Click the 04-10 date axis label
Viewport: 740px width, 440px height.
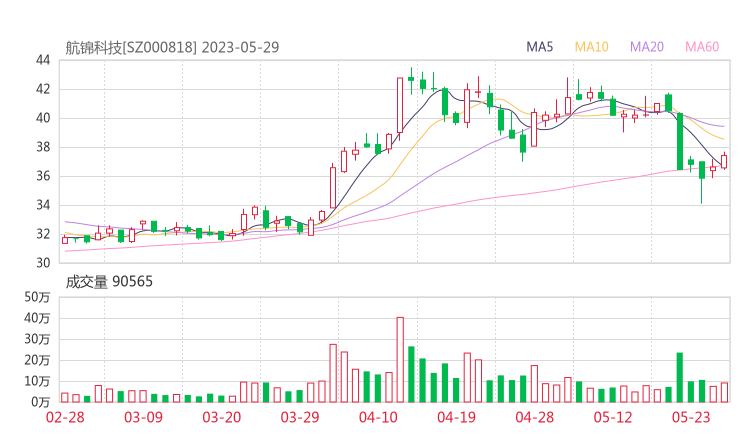378,417
